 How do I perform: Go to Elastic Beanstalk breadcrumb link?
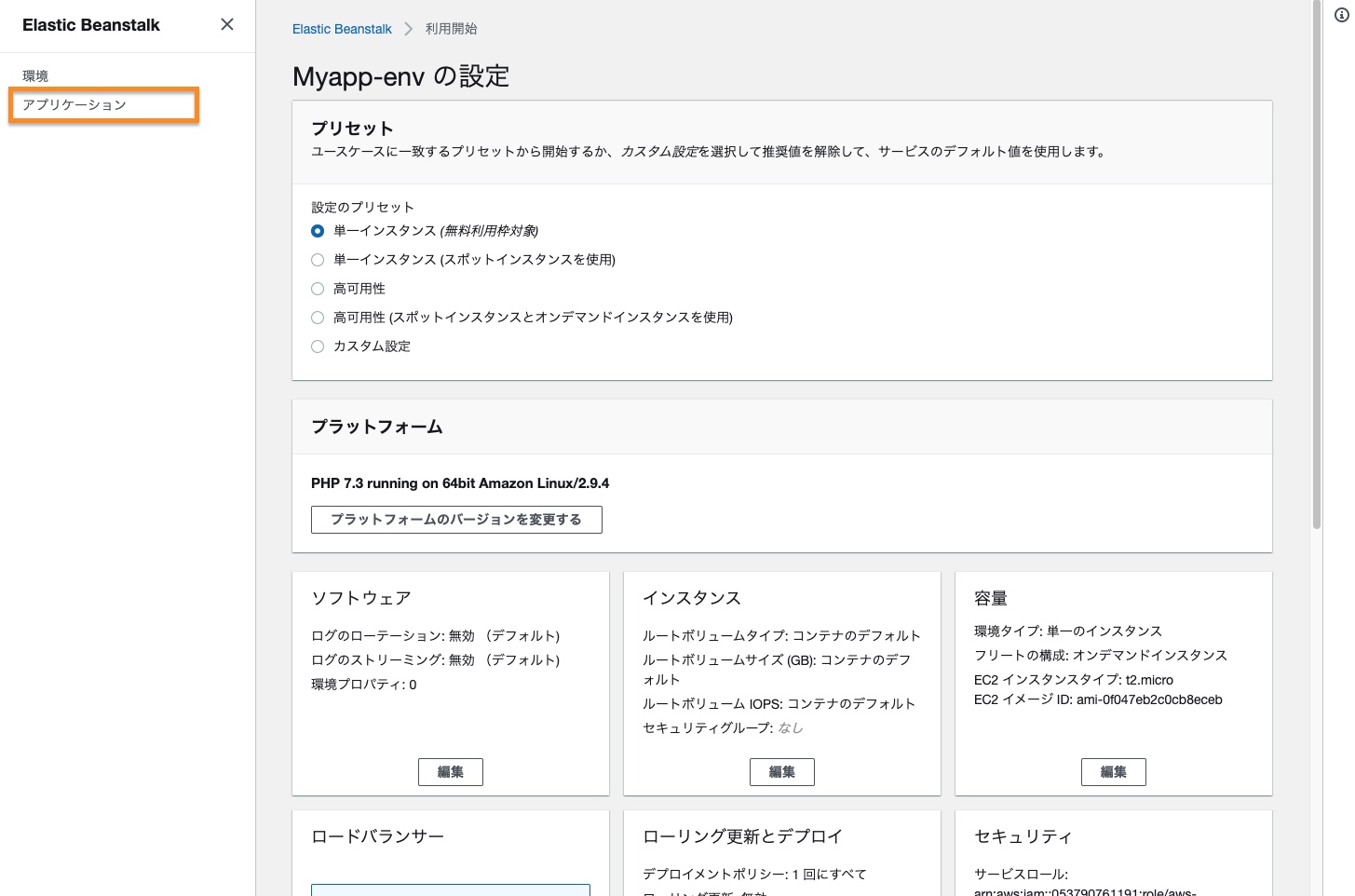click(x=342, y=29)
